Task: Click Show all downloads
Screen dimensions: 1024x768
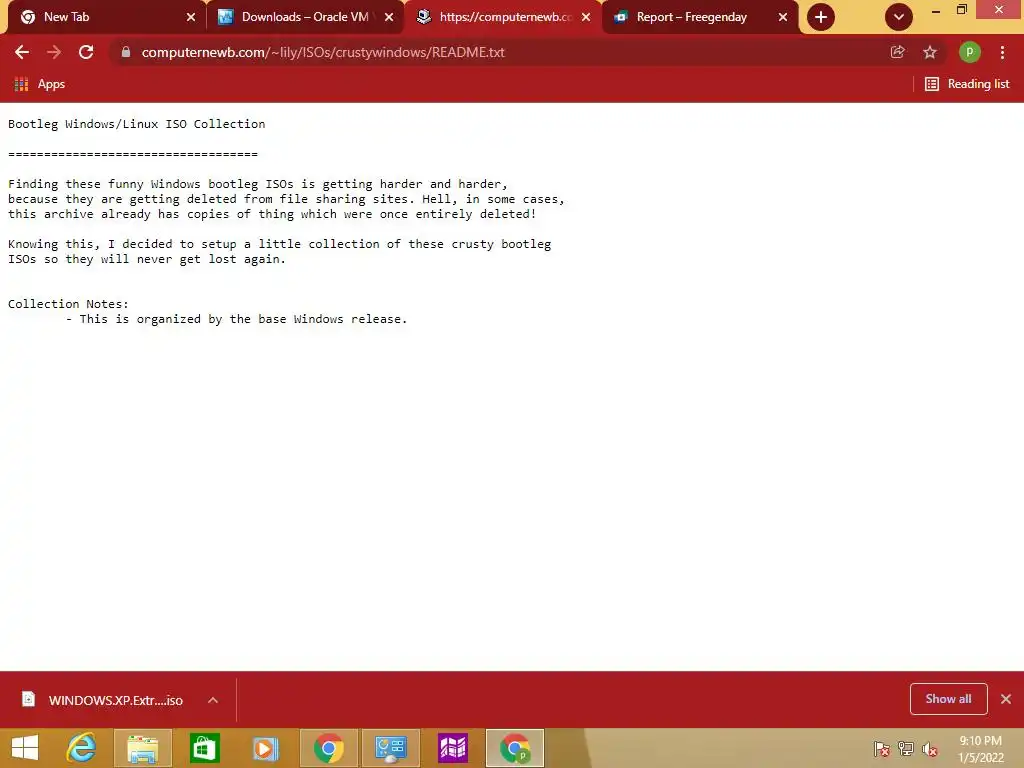Action: 948,699
